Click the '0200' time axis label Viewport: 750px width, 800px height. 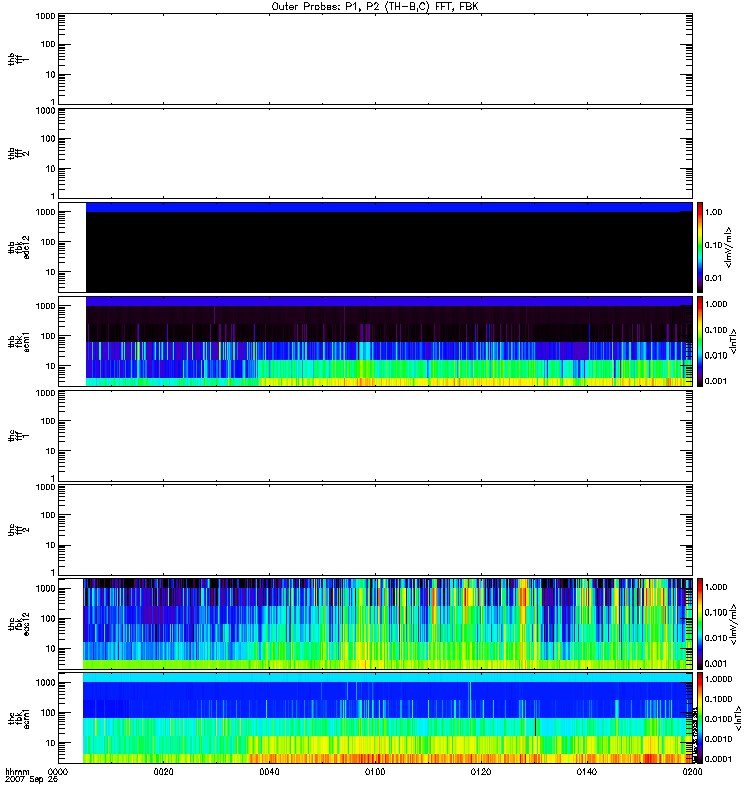tap(692, 772)
